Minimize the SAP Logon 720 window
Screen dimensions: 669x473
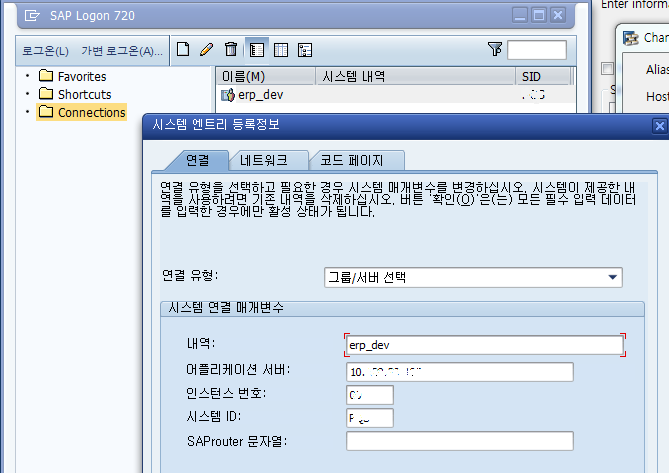click(520, 15)
